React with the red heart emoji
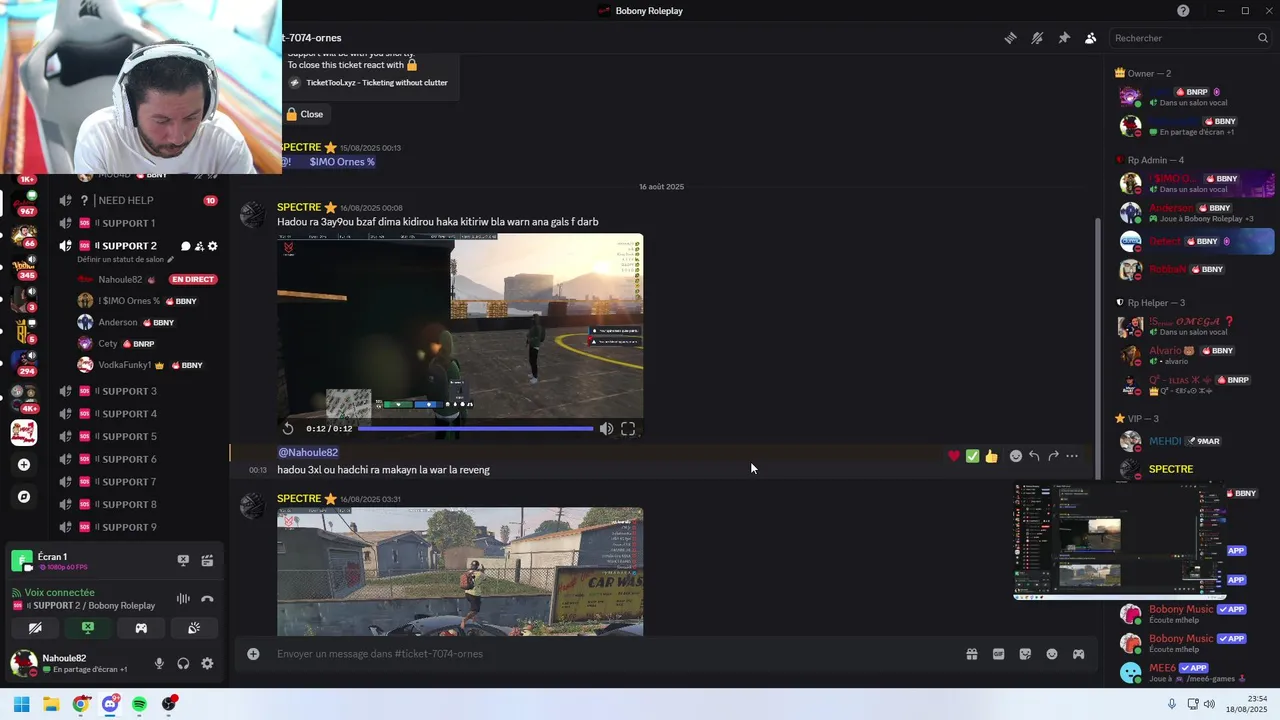This screenshot has height=720, width=1280. (x=954, y=456)
